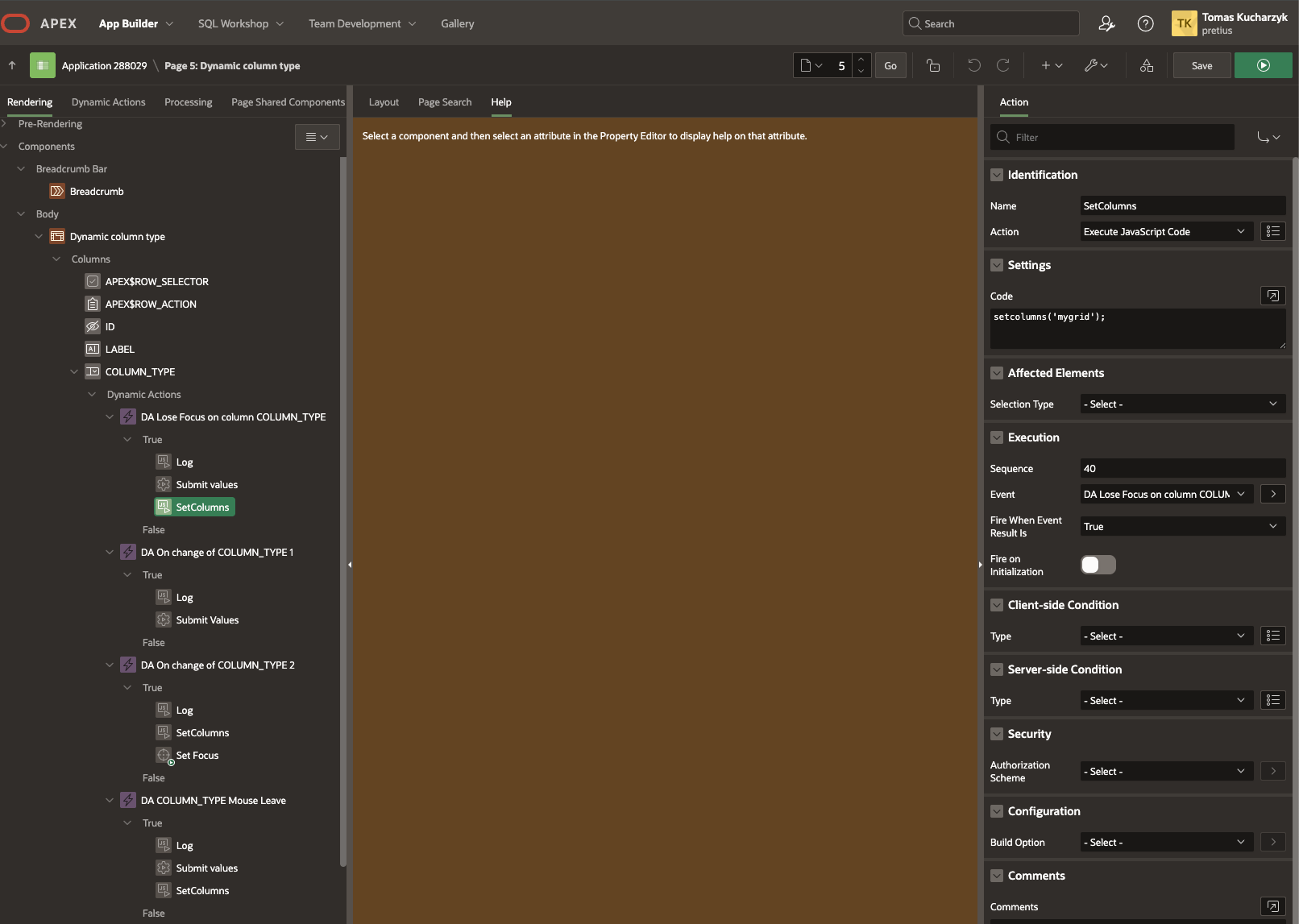Open the Selection Type dropdown
Image resolution: width=1299 pixels, height=924 pixels.
coord(1181,404)
